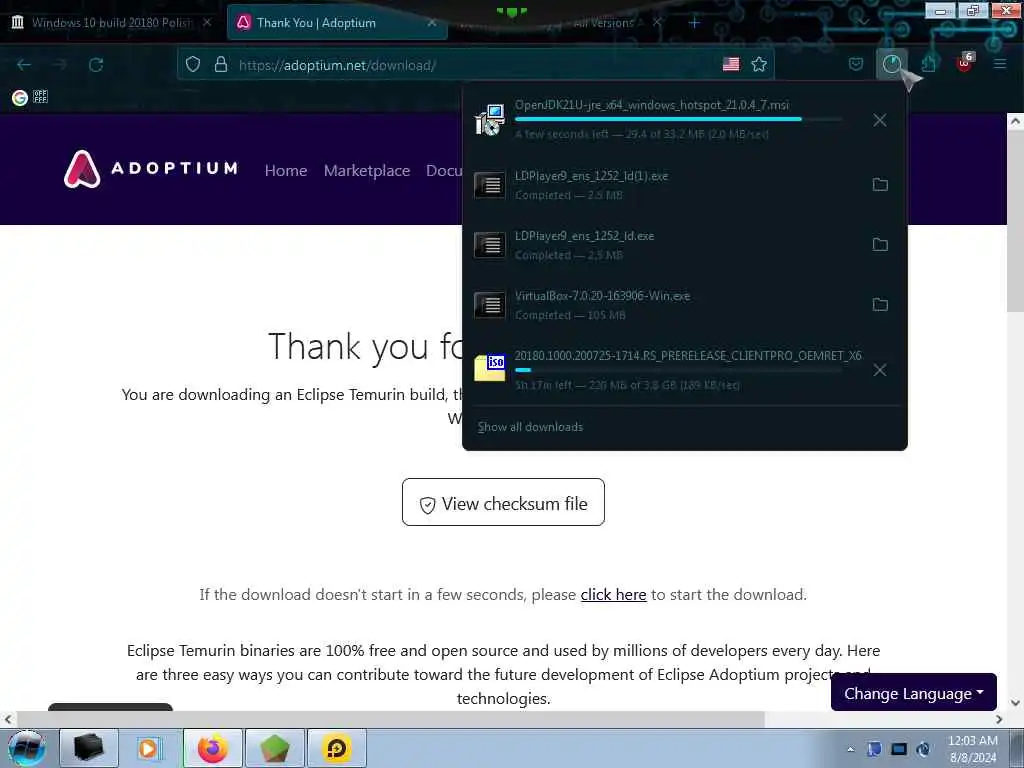Click the ISO download progress bar
This screenshot has height=768, width=1024.
tap(678, 370)
